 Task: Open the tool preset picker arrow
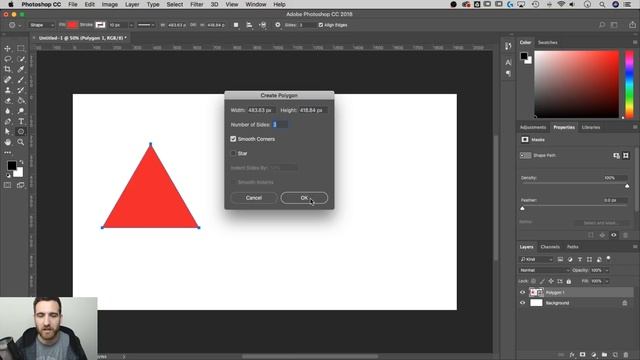(x=20, y=25)
